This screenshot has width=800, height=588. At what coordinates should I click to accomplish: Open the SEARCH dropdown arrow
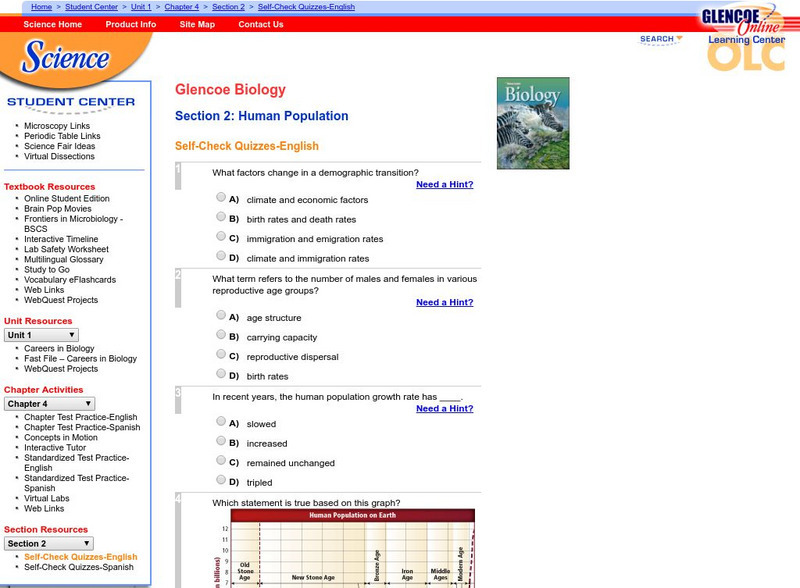point(679,38)
